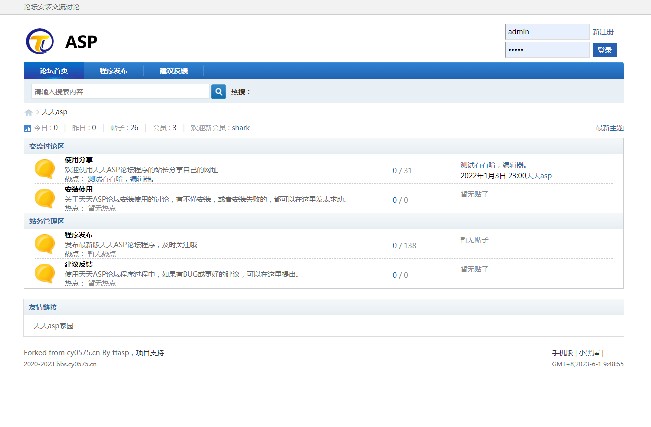Open the friend link inside the links box
This screenshot has height=427, width=651.
coord(54,326)
